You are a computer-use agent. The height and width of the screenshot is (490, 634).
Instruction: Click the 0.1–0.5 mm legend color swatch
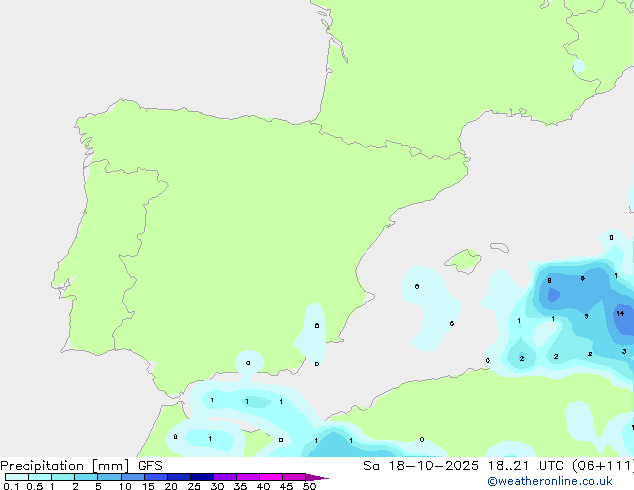pyautogui.click(x=17, y=477)
